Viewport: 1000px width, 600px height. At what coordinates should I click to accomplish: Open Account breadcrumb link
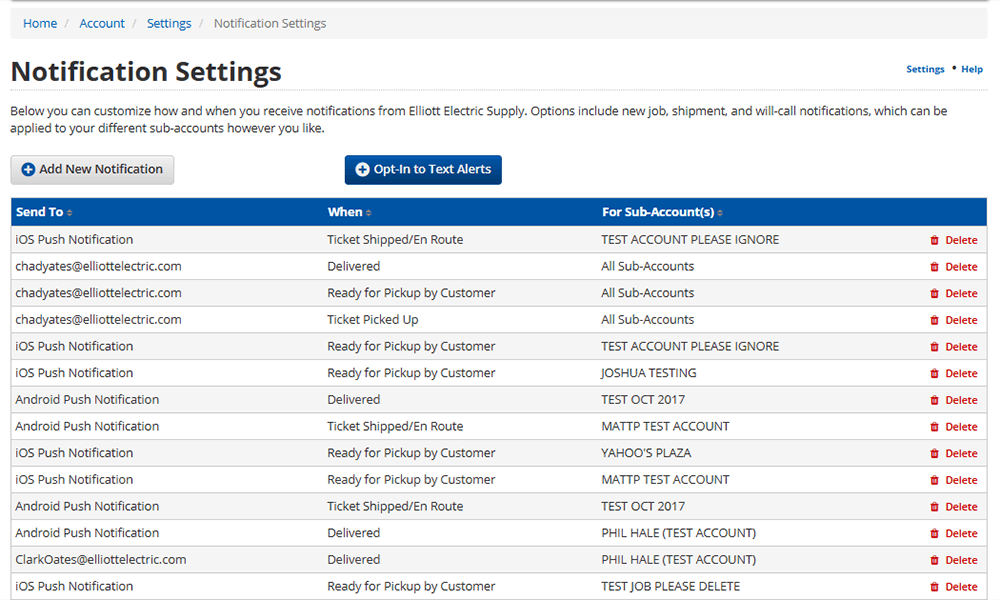[102, 24]
